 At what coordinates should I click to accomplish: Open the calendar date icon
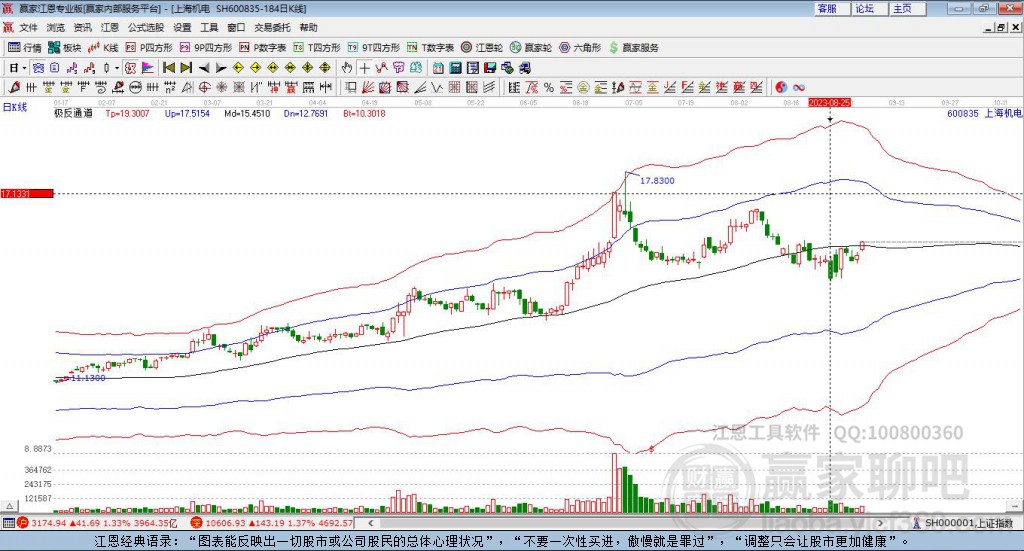[438, 68]
